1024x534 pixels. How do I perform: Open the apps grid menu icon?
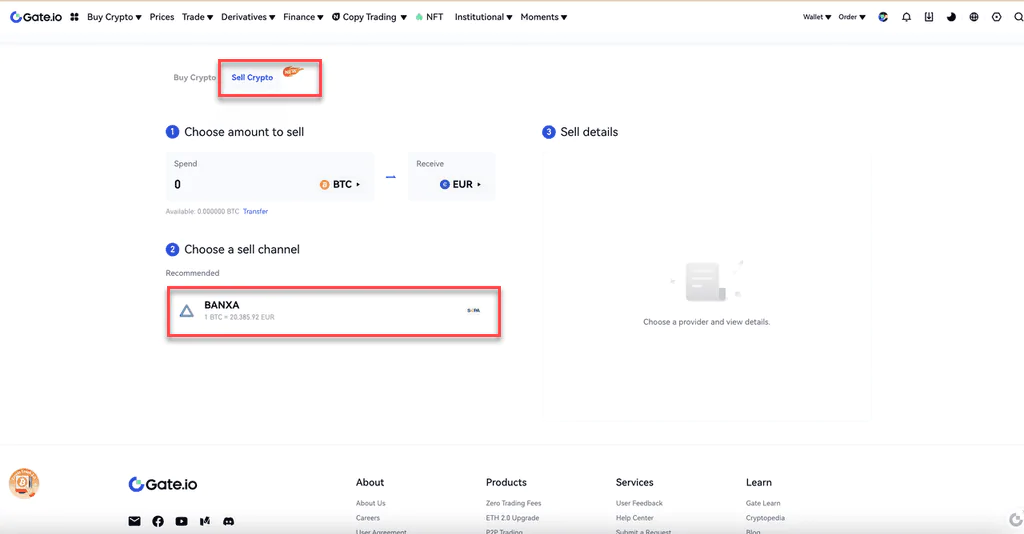[74, 17]
